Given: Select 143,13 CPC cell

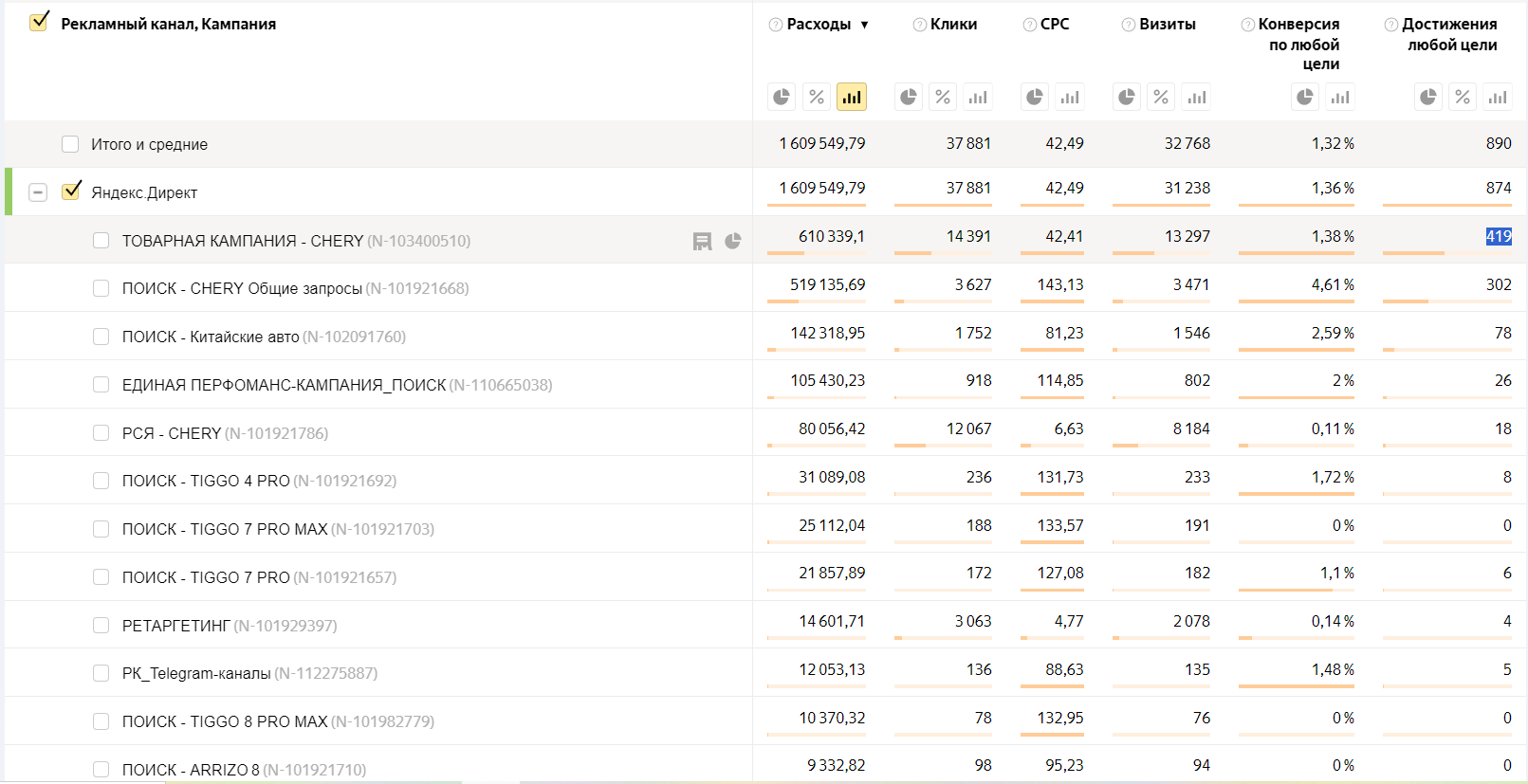Looking at the screenshot, I should click(1060, 284).
